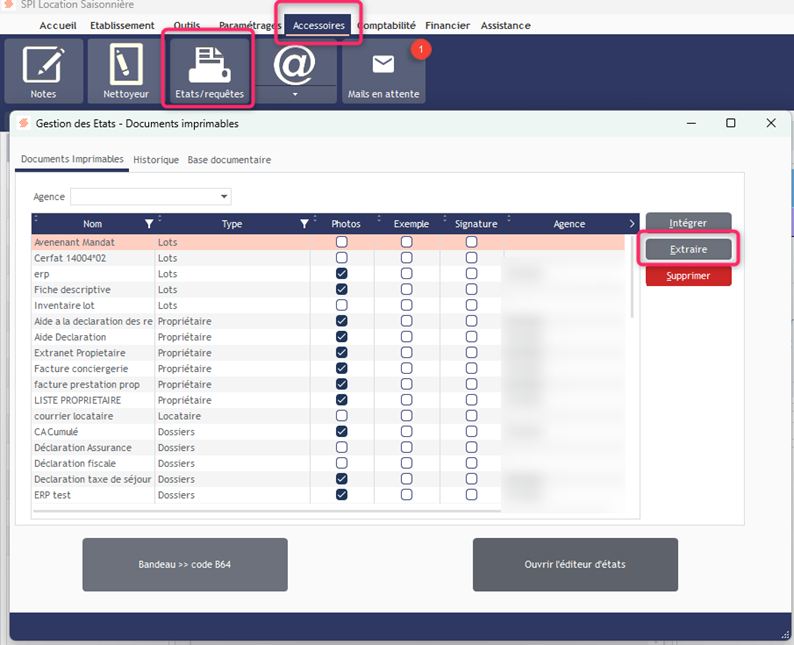This screenshot has width=794, height=645.
Task: Click Ouvrir l'éditeur d'états button
Action: tap(575, 565)
